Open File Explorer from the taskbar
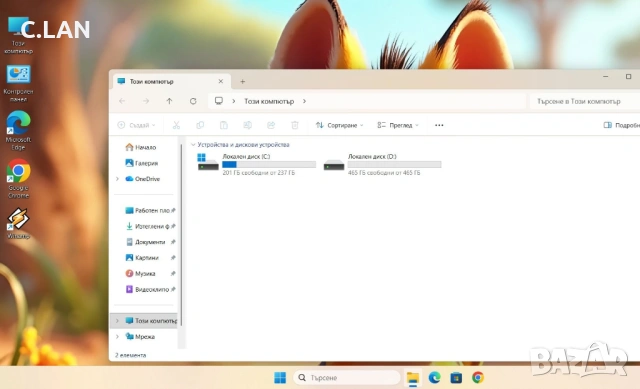The image size is (640, 389). pyautogui.click(x=413, y=378)
